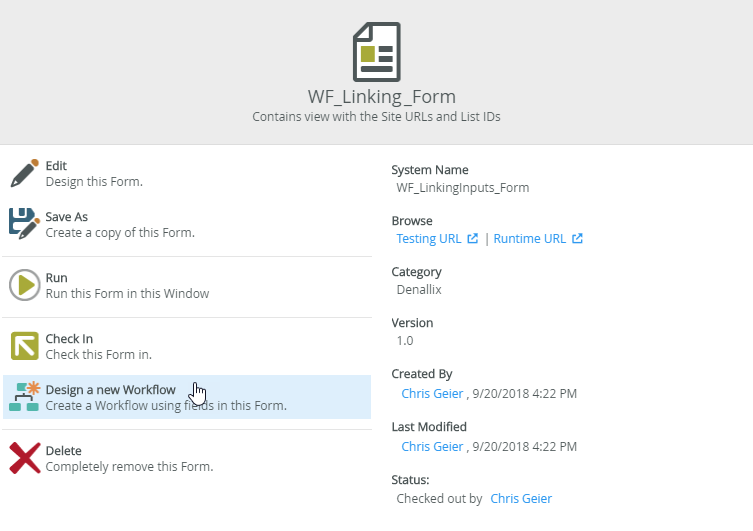The width and height of the screenshot is (753, 531).
Task: Click the Edit pencil icon
Action: pyautogui.click(x=24, y=173)
